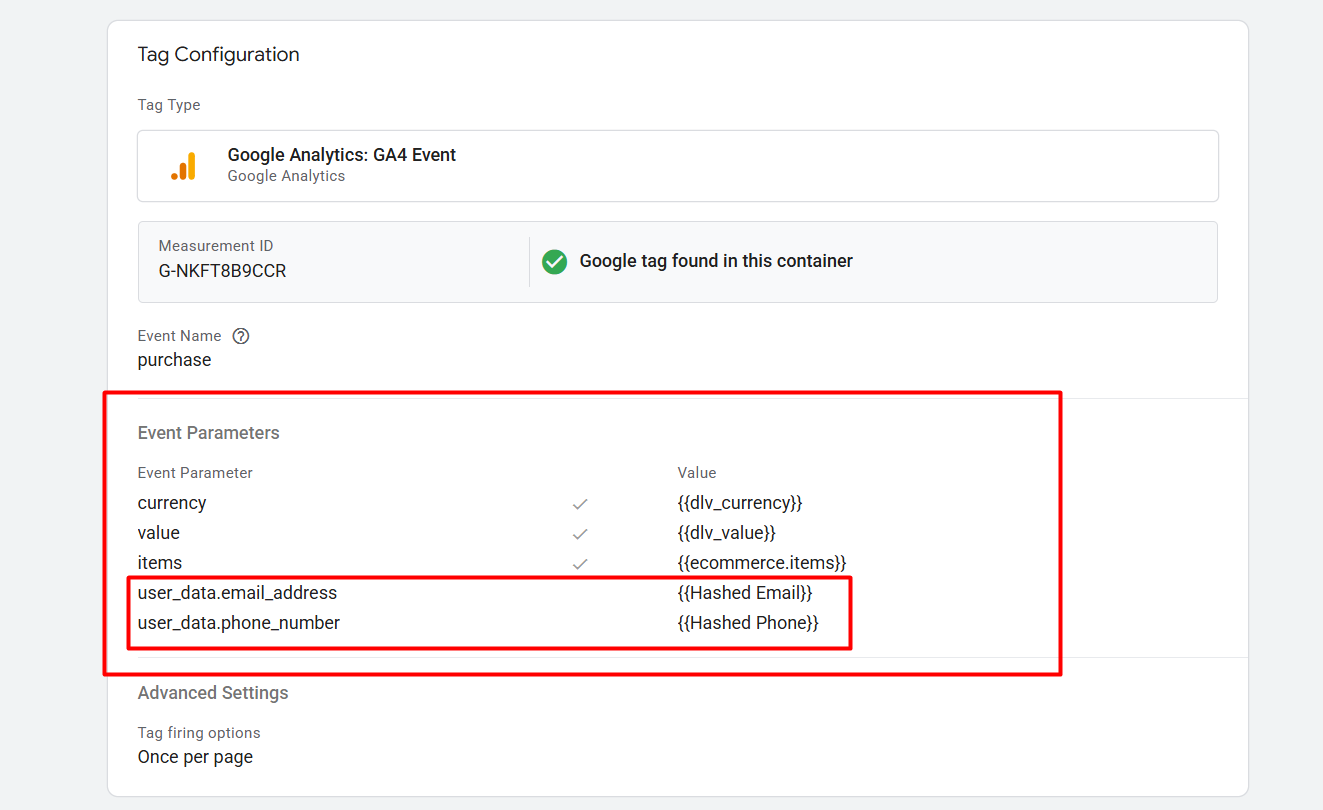The height and width of the screenshot is (810, 1323).
Task: Click the green checkmark beside Google tag found
Action: pos(554,262)
